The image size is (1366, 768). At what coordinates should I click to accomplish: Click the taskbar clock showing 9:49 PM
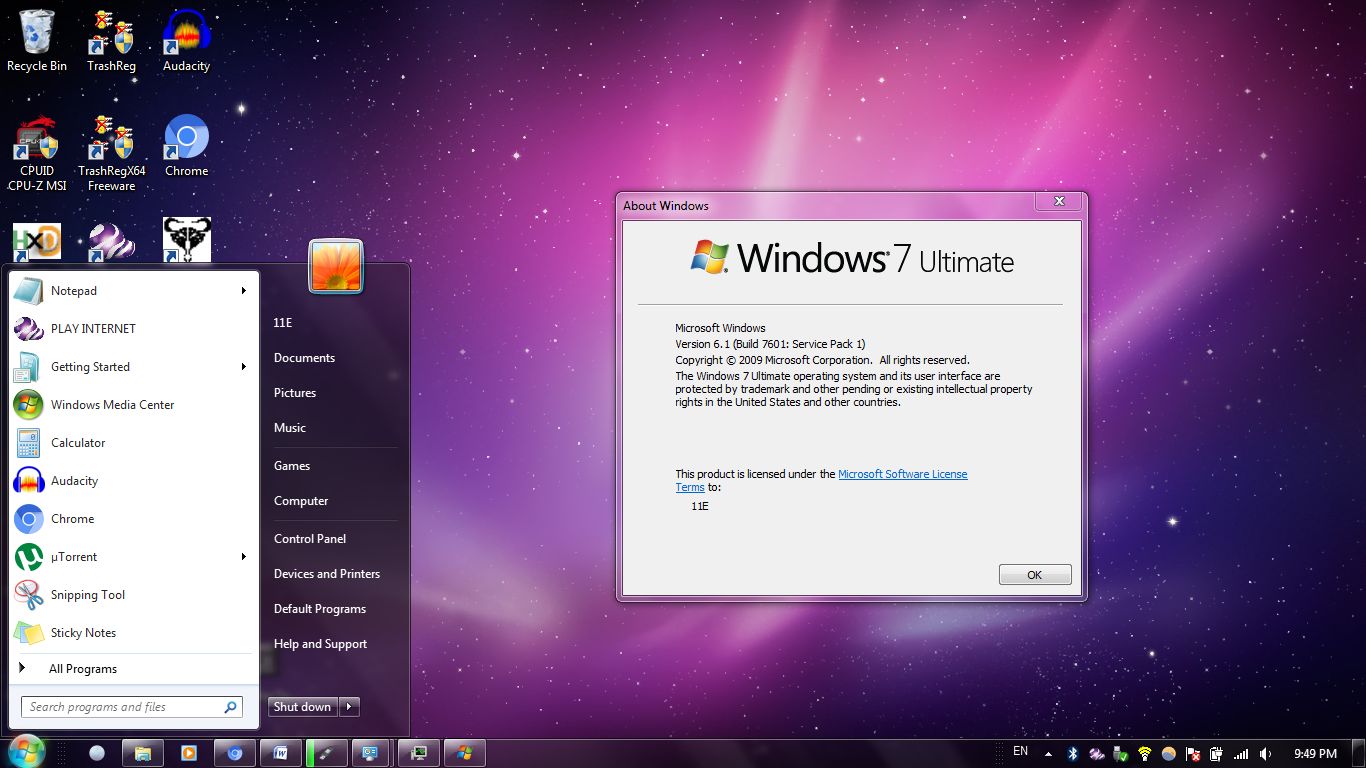(x=1315, y=754)
